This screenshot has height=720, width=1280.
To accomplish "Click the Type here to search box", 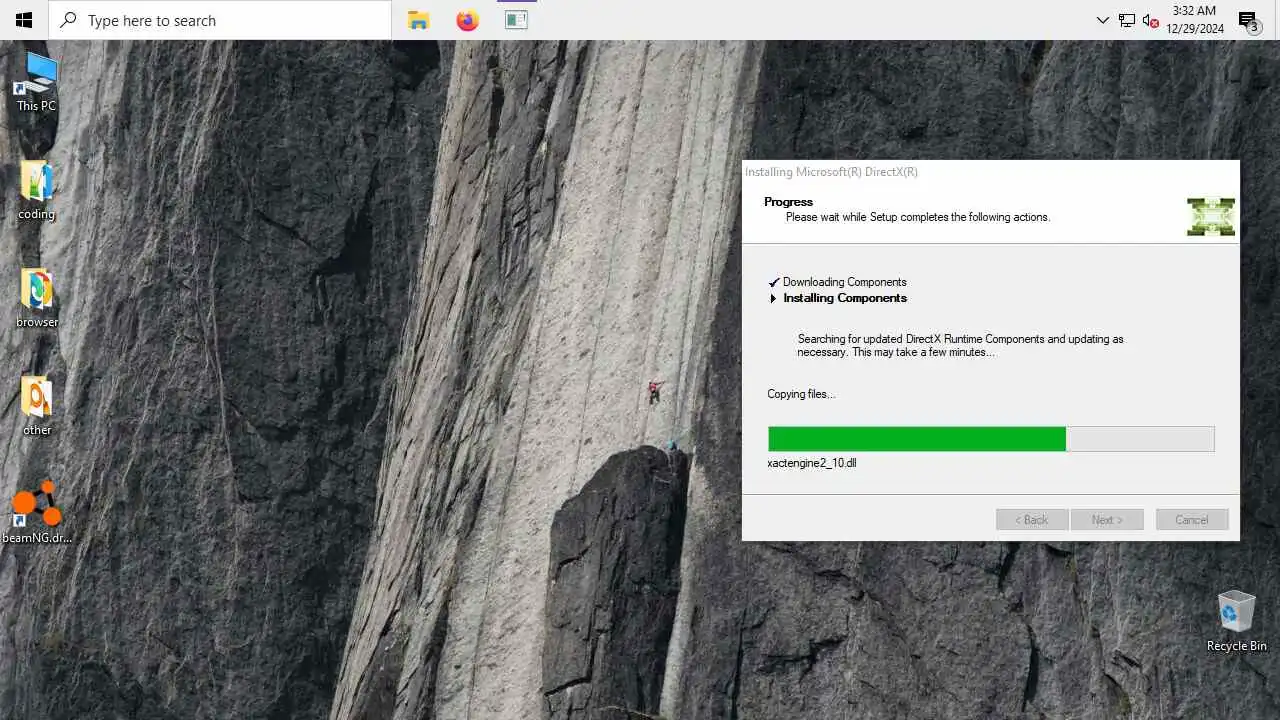I will tap(220, 20).
